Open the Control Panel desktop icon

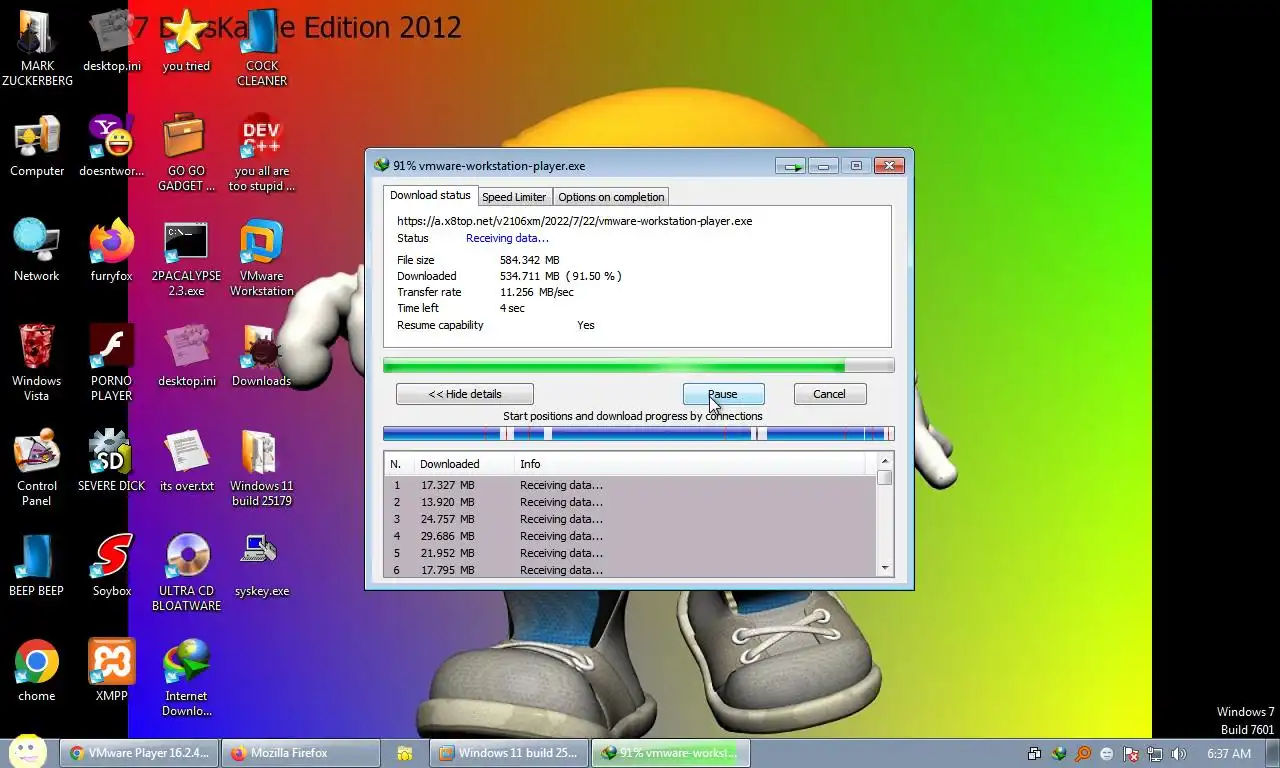37,468
